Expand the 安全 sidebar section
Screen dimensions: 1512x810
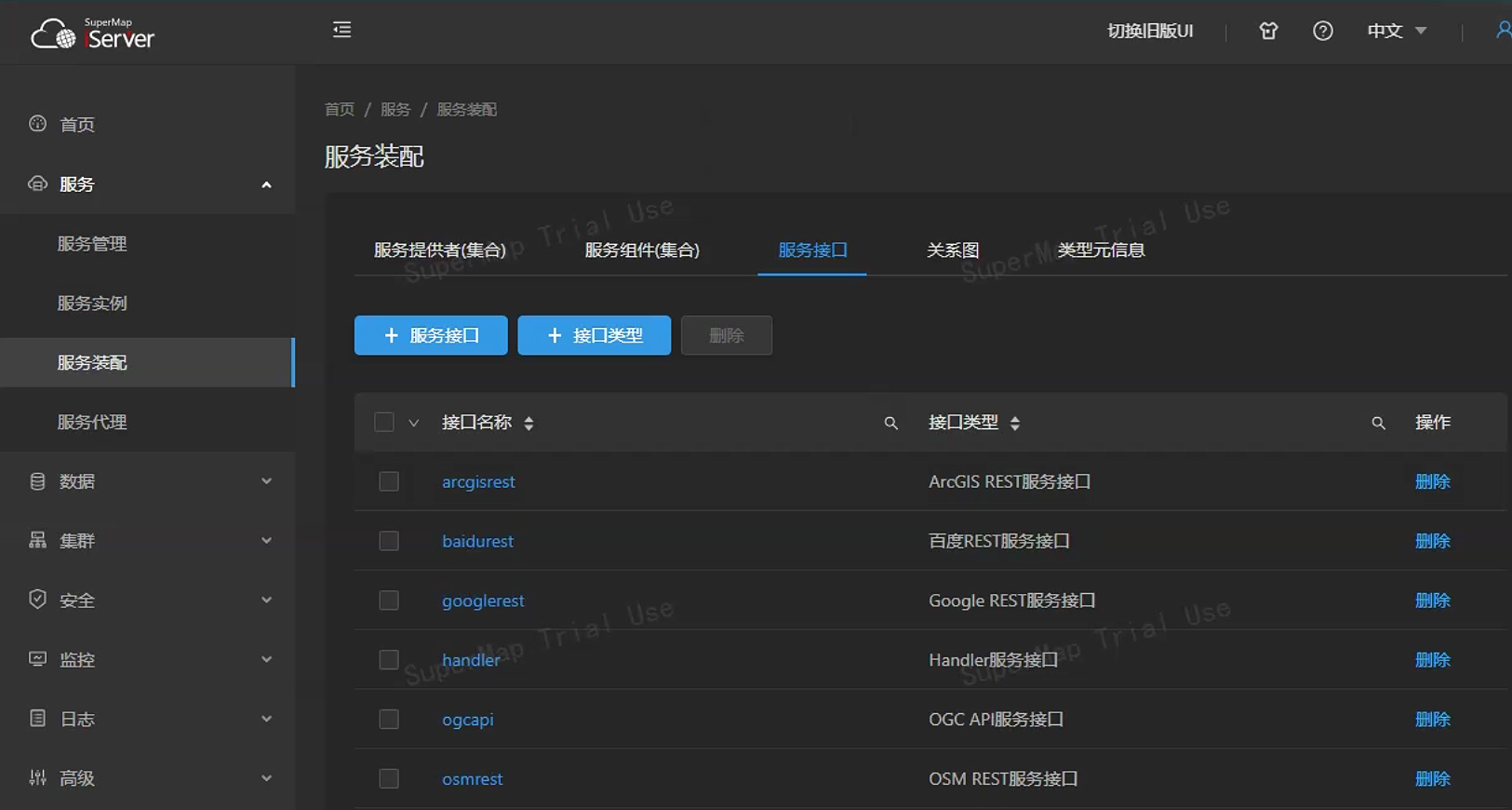[266, 601]
